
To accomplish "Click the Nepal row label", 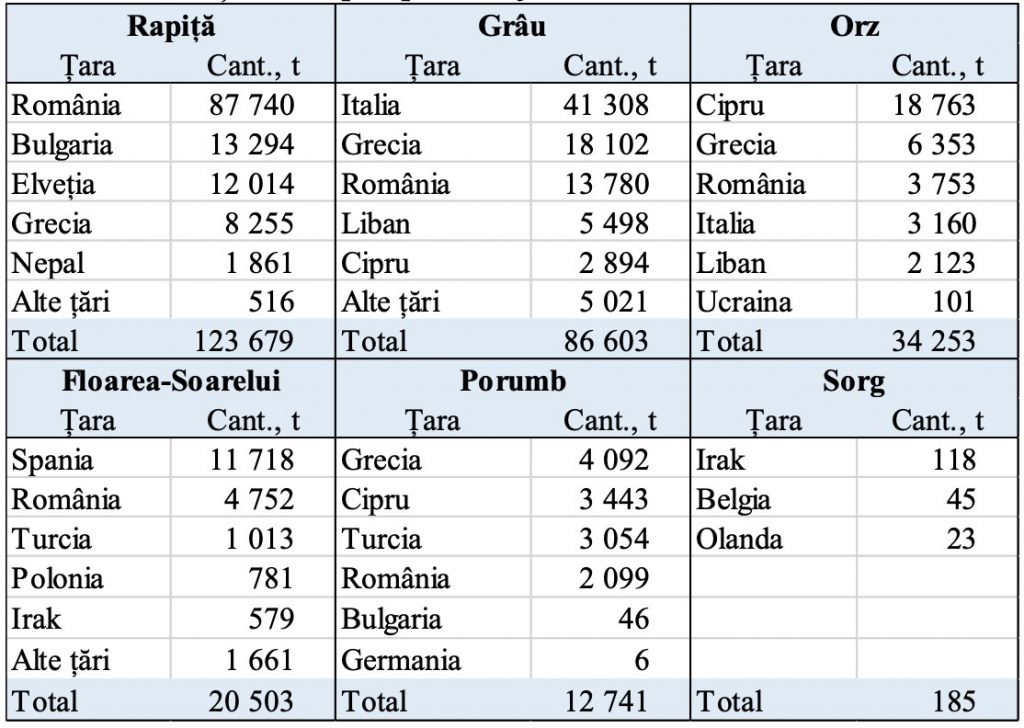I will 48,263.
